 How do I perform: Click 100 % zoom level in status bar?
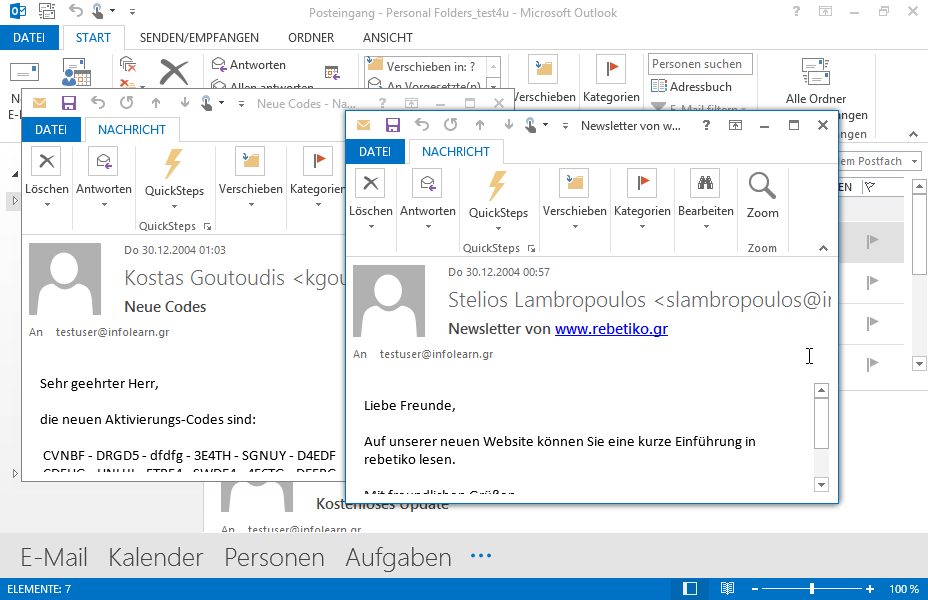coord(903,589)
